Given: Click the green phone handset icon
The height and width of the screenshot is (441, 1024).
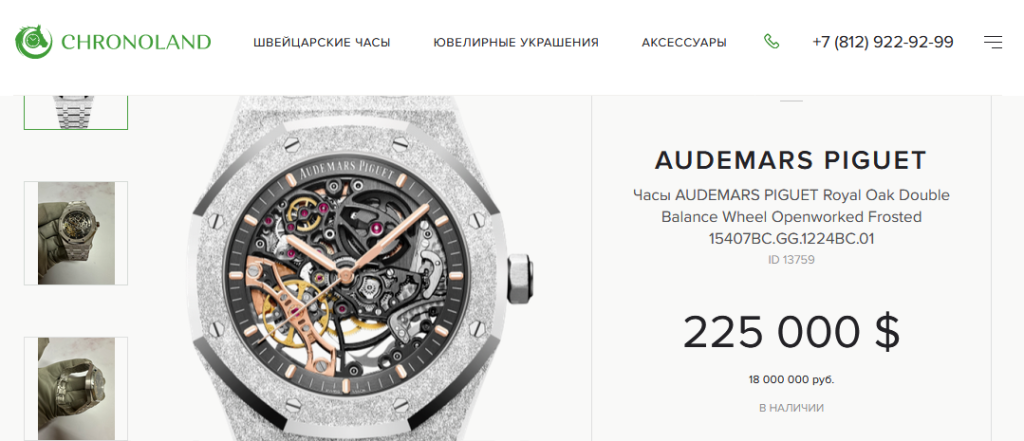Looking at the screenshot, I should (x=771, y=42).
